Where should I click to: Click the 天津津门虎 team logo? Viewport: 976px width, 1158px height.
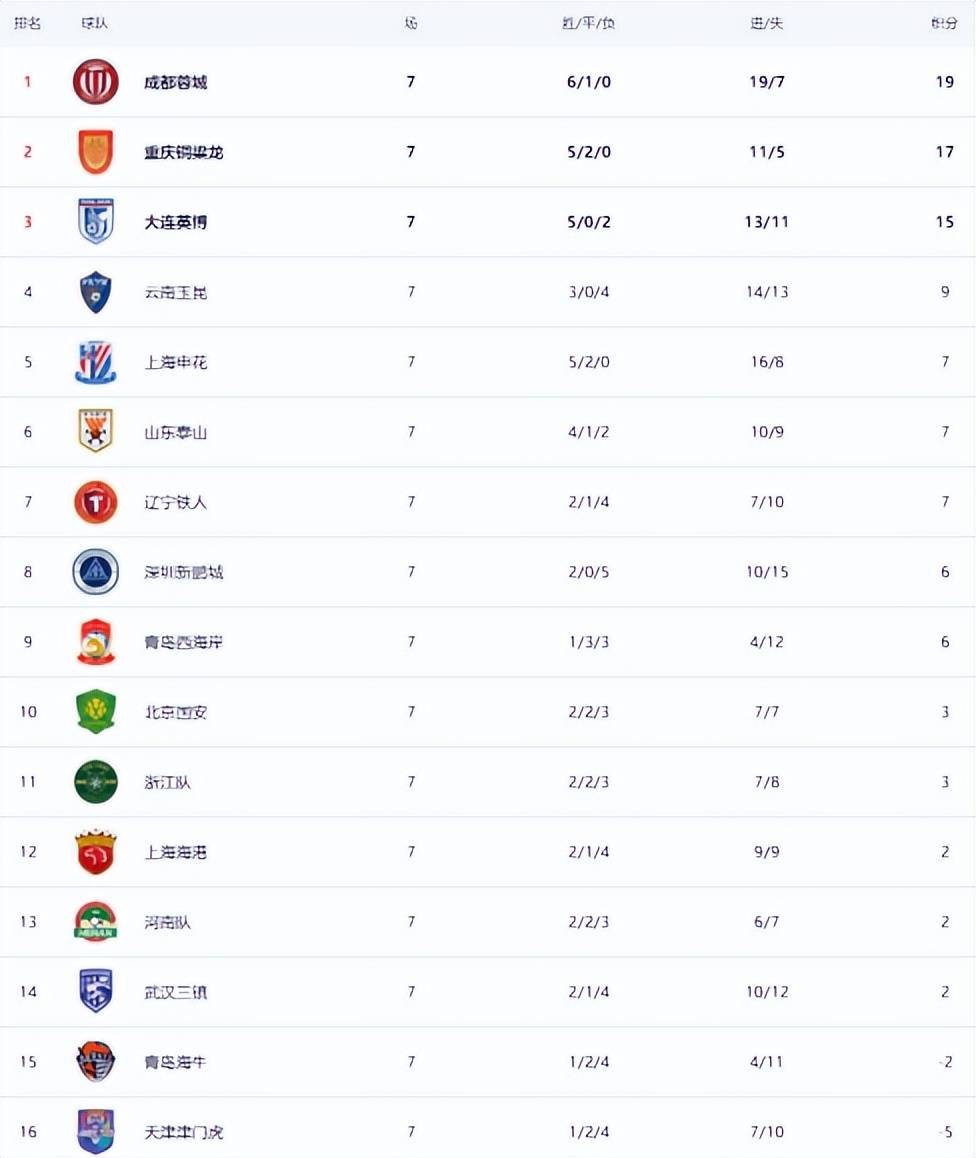coord(96,1131)
